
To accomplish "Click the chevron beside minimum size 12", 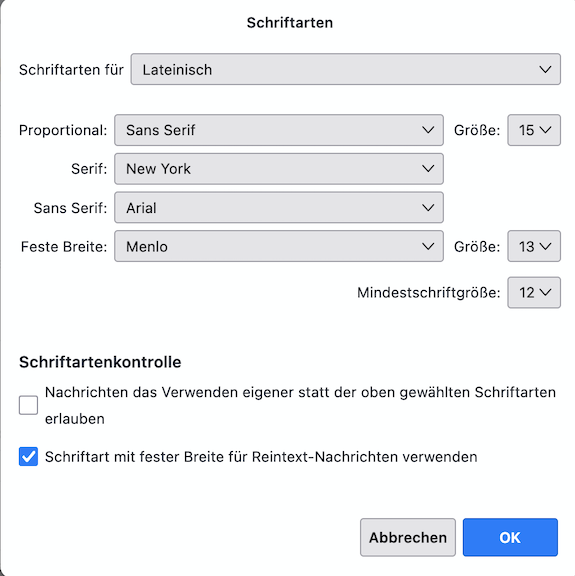I will pos(546,292).
